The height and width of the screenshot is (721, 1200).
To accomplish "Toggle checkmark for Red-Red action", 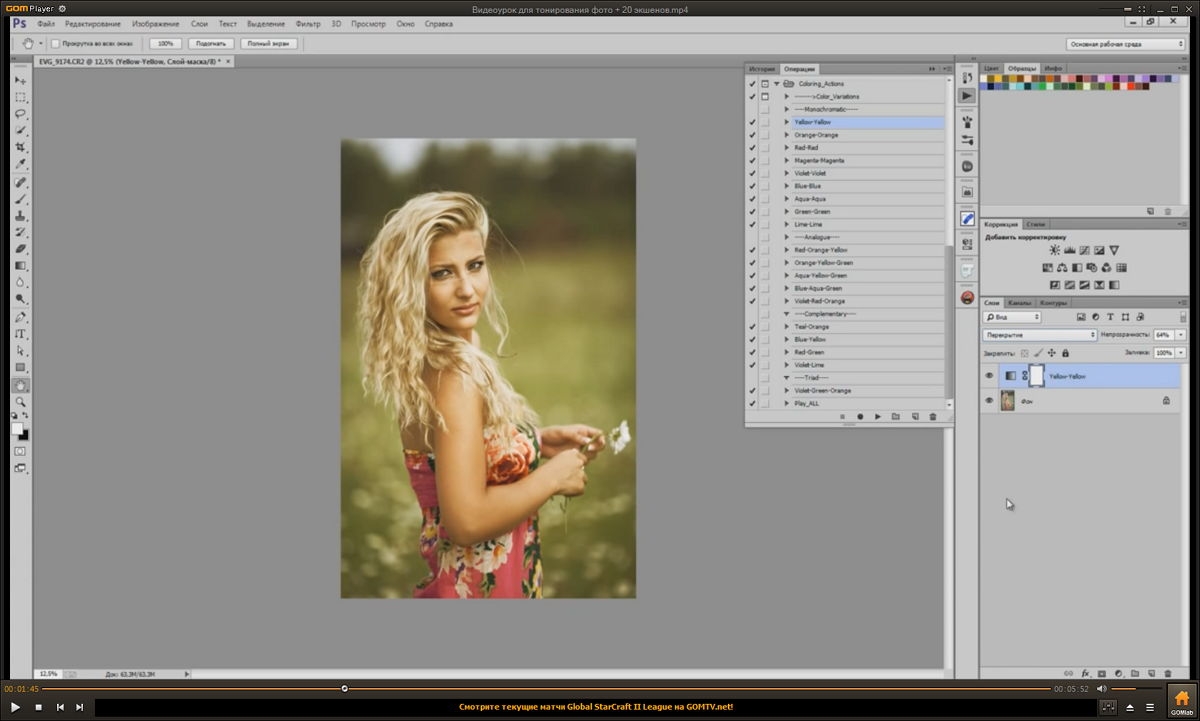I will coord(752,148).
